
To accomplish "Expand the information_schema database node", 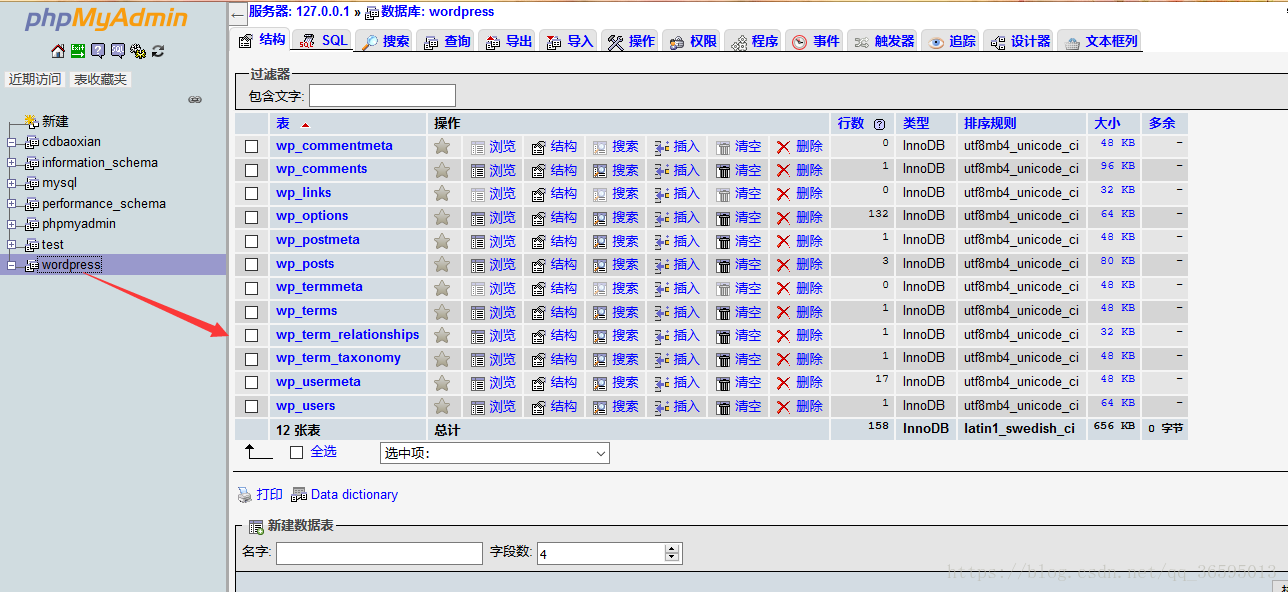I will [x=12, y=163].
